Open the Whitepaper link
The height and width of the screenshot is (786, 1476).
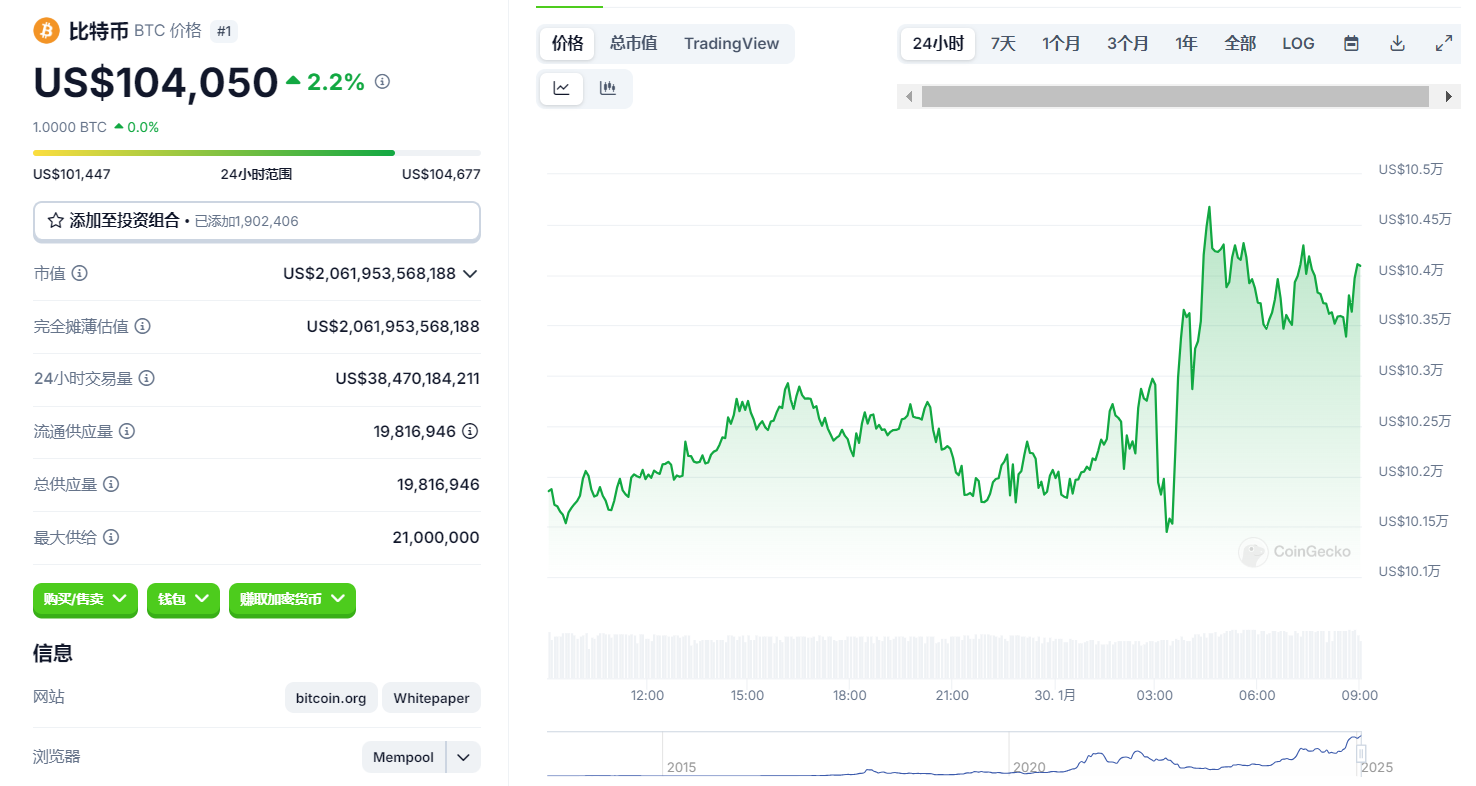point(431,698)
